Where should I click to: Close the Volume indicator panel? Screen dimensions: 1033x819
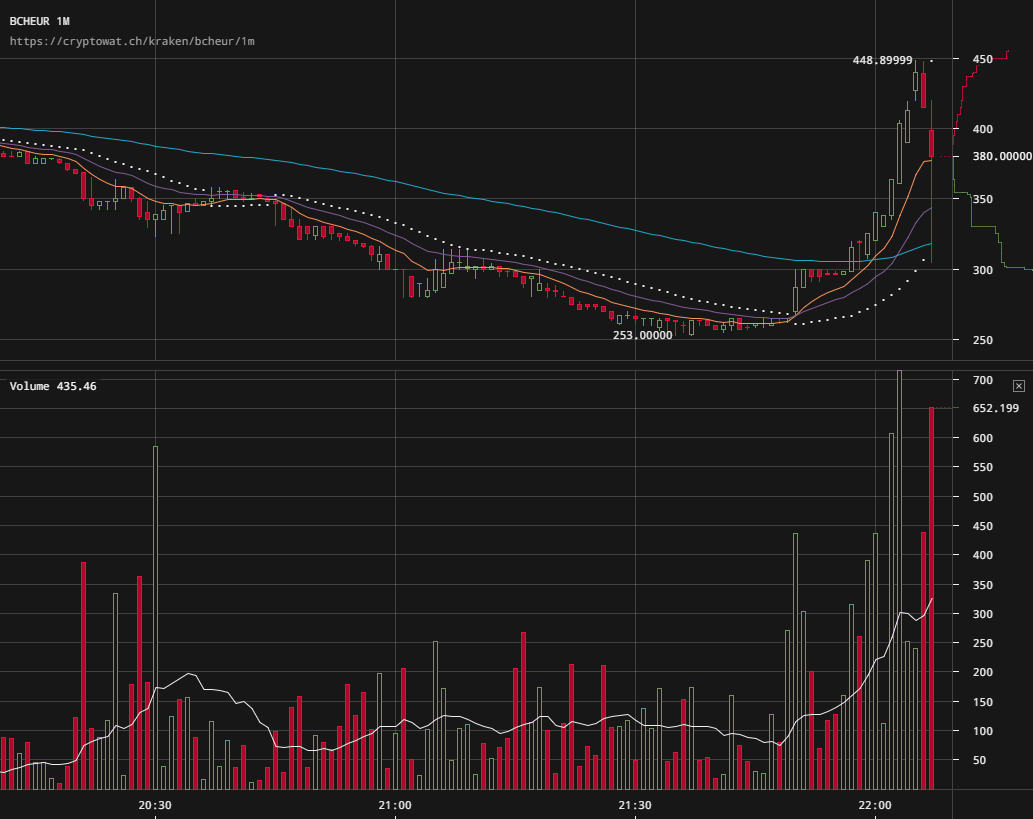click(x=1018, y=386)
